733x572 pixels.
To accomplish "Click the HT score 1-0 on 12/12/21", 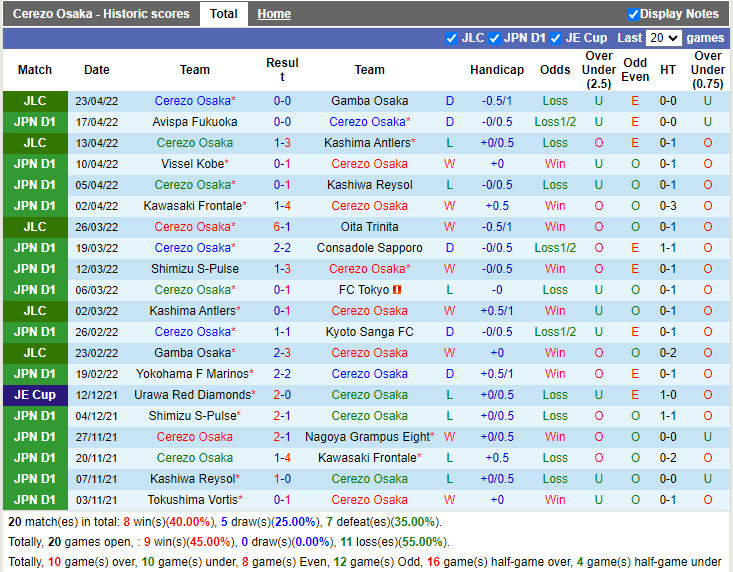I will click(x=668, y=395).
